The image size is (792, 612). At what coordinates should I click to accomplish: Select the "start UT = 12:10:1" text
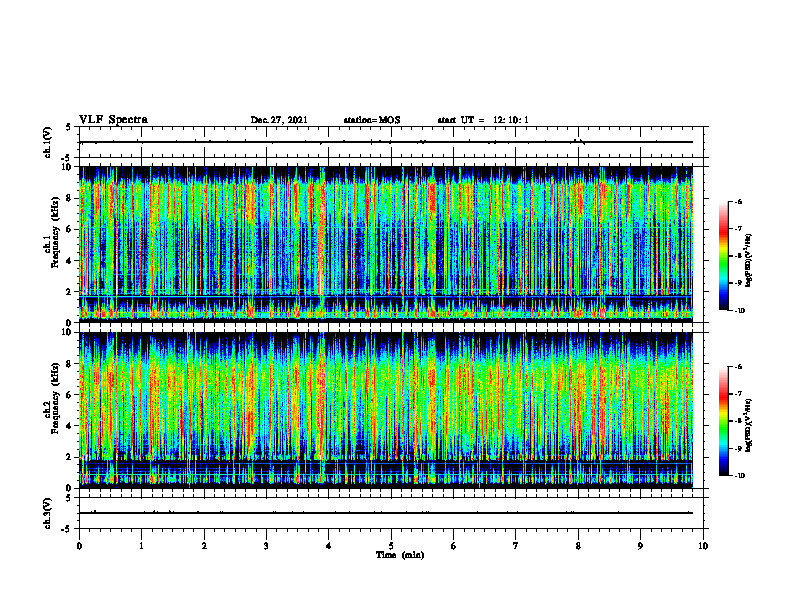pos(483,120)
